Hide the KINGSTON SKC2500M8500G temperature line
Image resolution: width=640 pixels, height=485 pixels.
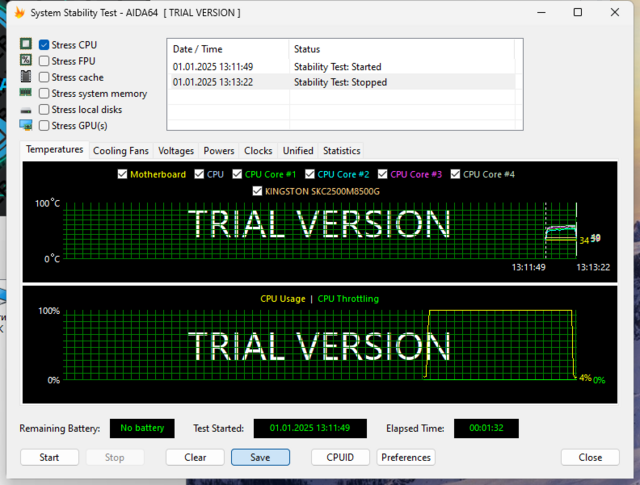pyautogui.click(x=260, y=190)
